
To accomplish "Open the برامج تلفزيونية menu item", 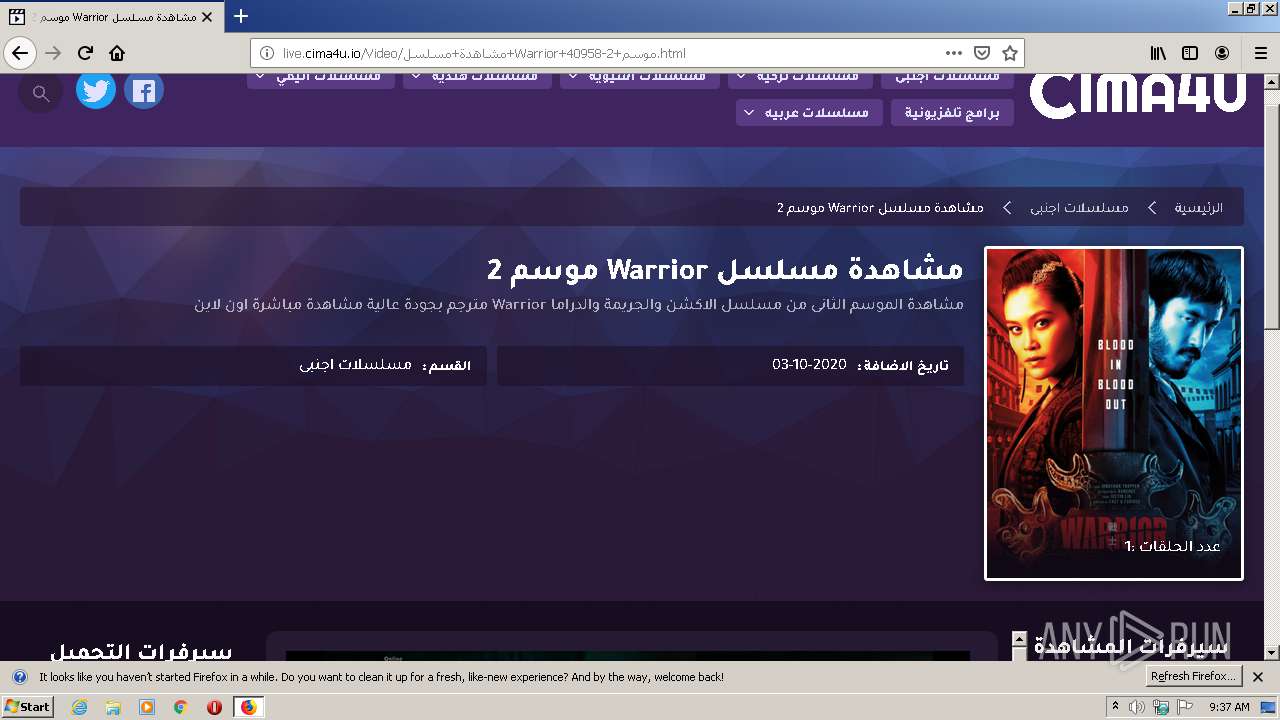I will point(952,113).
